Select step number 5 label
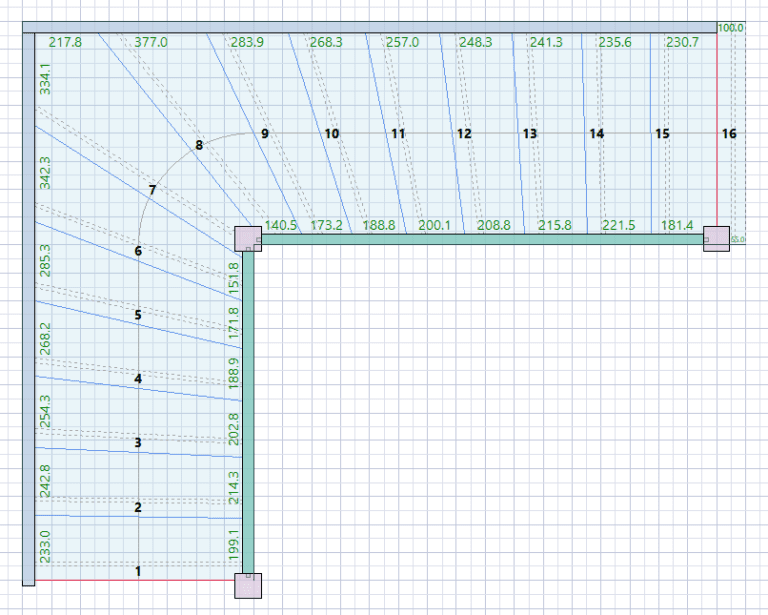Viewport: 768px width, 615px height. click(138, 315)
